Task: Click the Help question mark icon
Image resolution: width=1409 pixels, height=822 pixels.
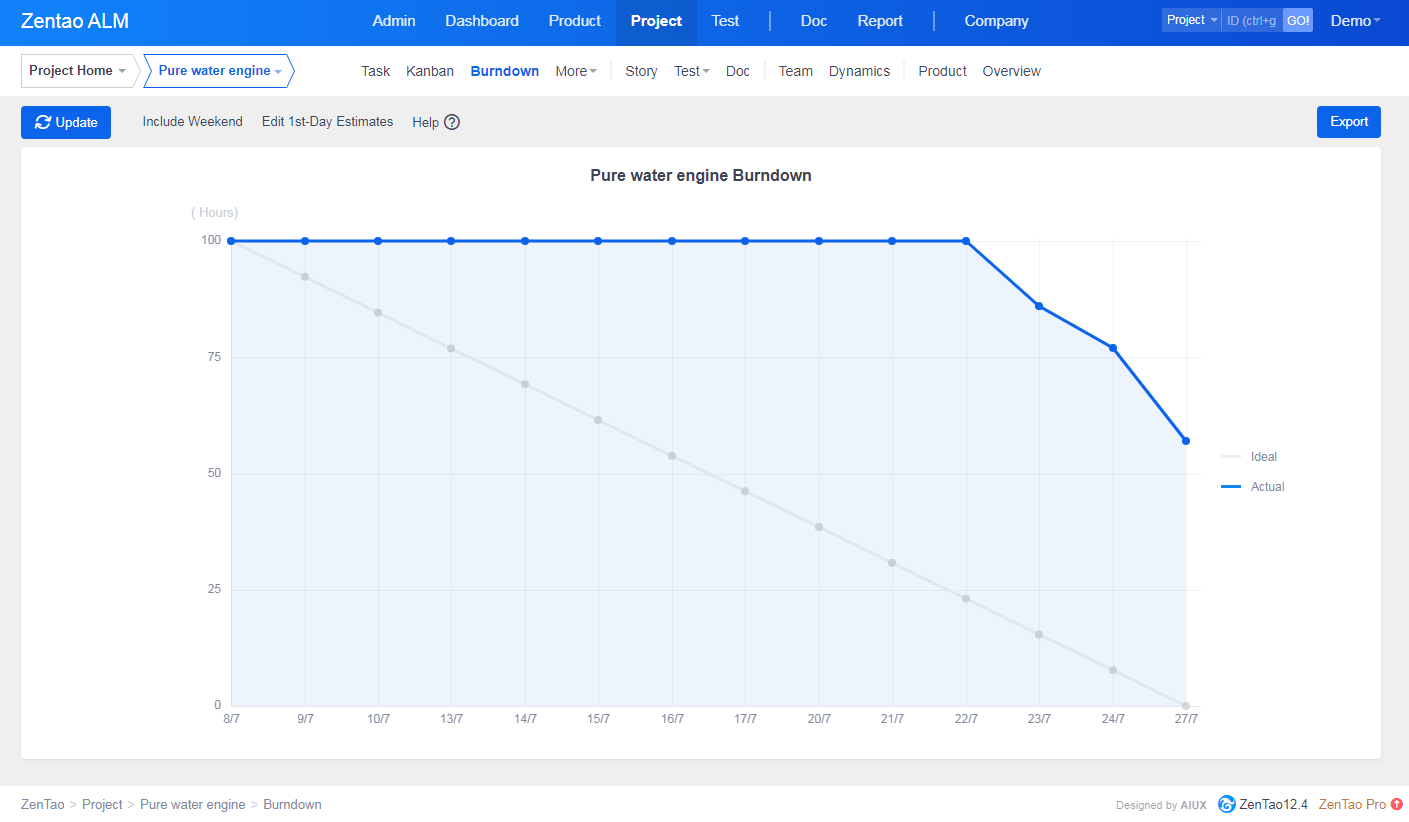Action: pos(452,122)
